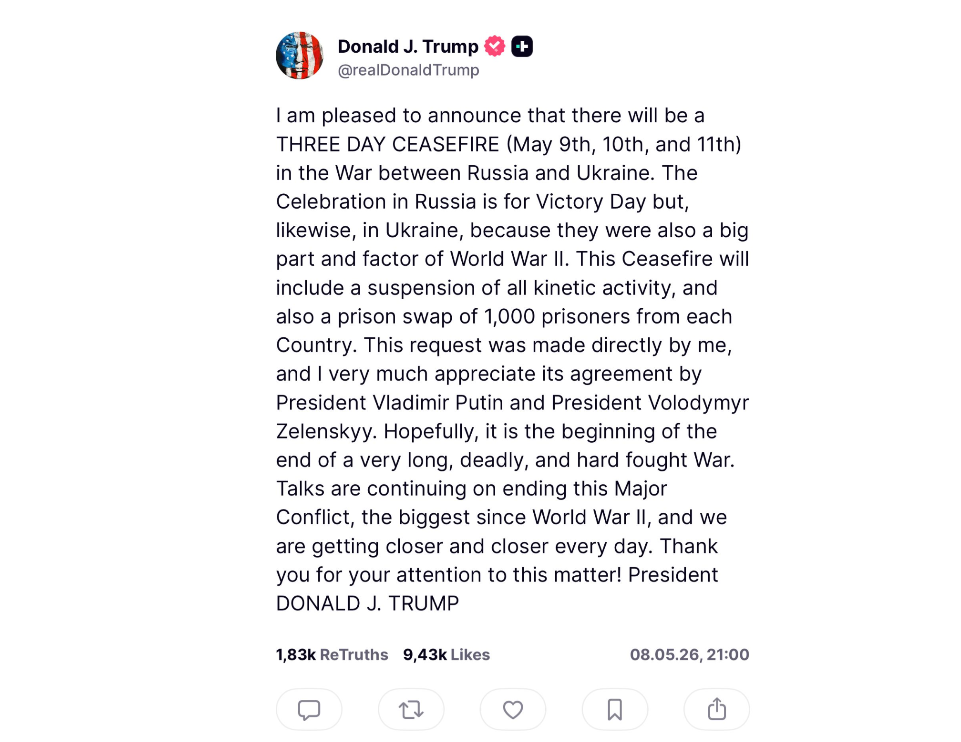Click the line starting with 'Zelenskyy. Hopefully'
Viewport: 961px width, 742px height.
coord(496,431)
